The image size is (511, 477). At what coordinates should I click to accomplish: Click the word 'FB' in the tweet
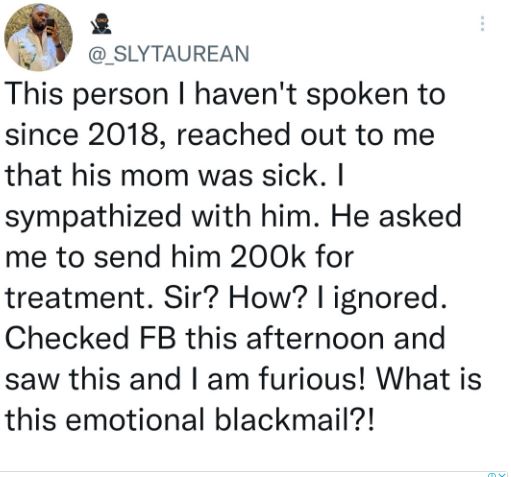(x=158, y=338)
